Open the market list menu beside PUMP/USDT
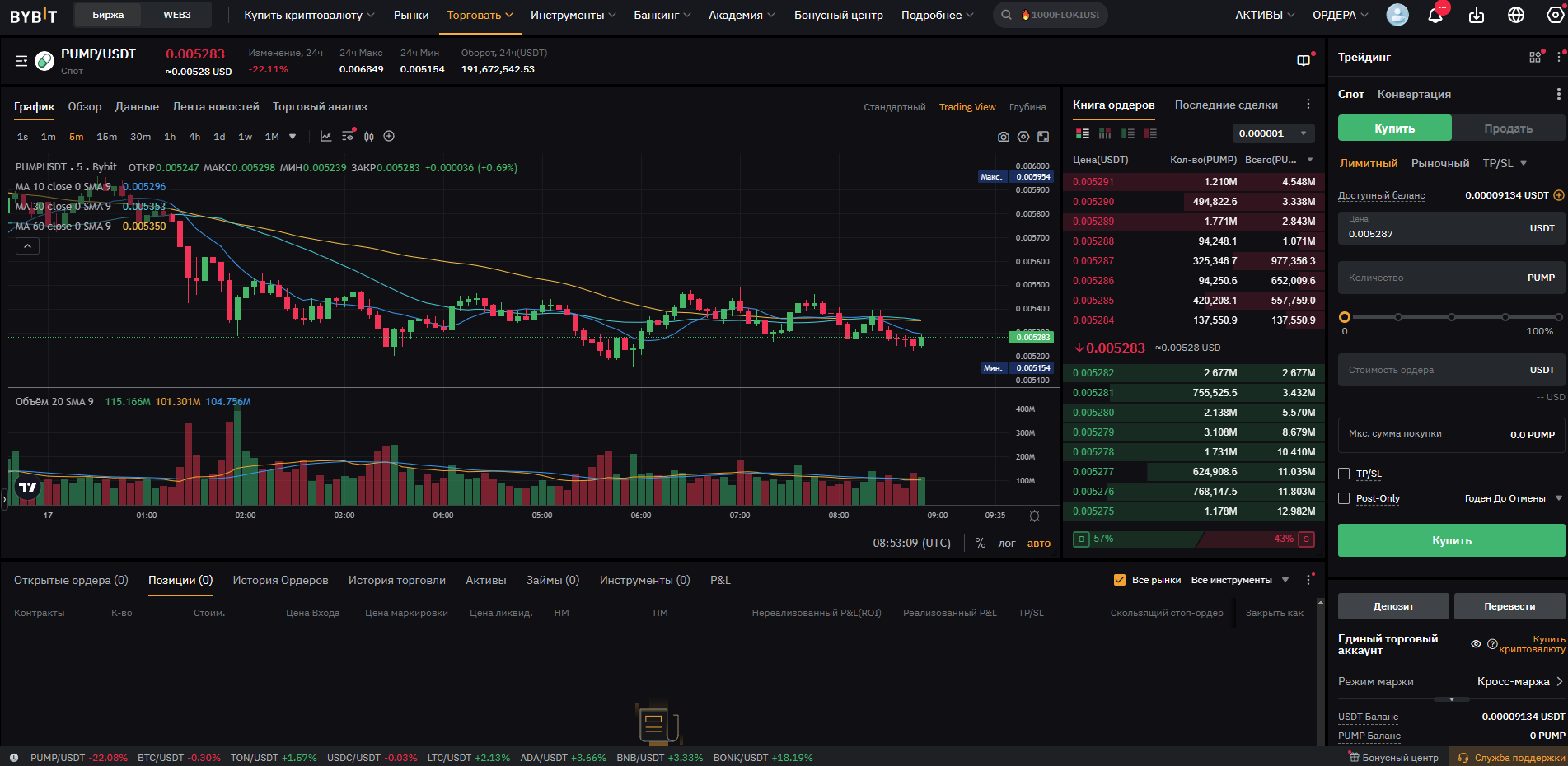 pos(21,61)
